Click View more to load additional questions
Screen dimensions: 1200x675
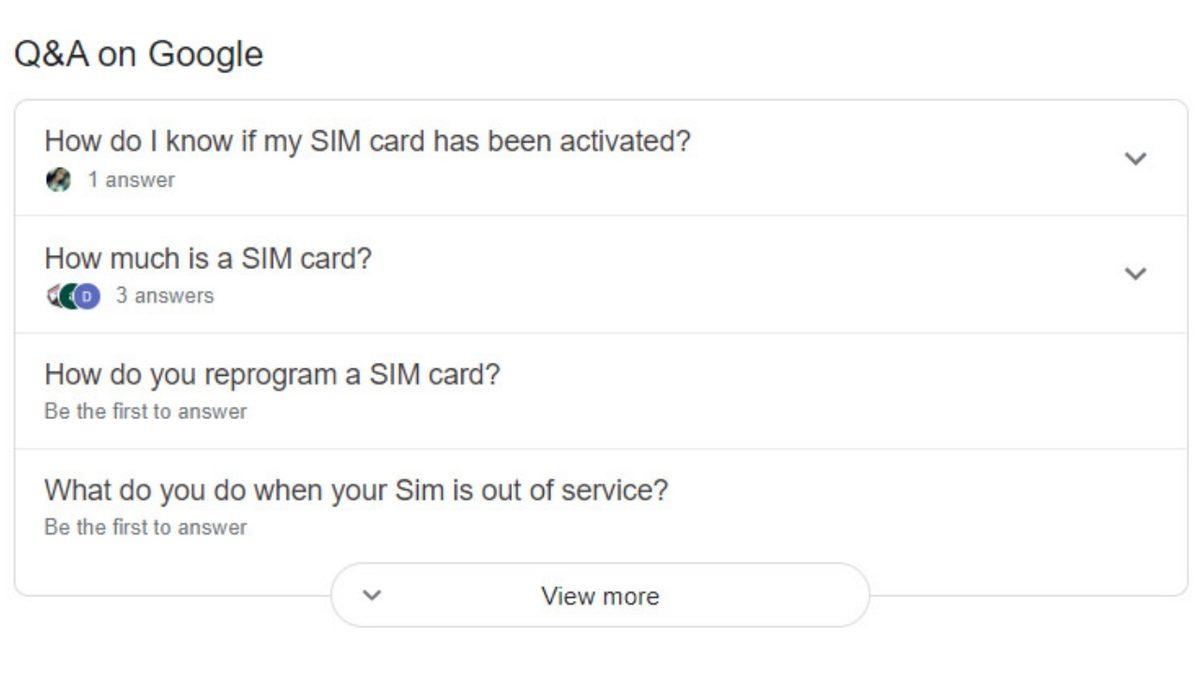pyautogui.click(x=600, y=596)
